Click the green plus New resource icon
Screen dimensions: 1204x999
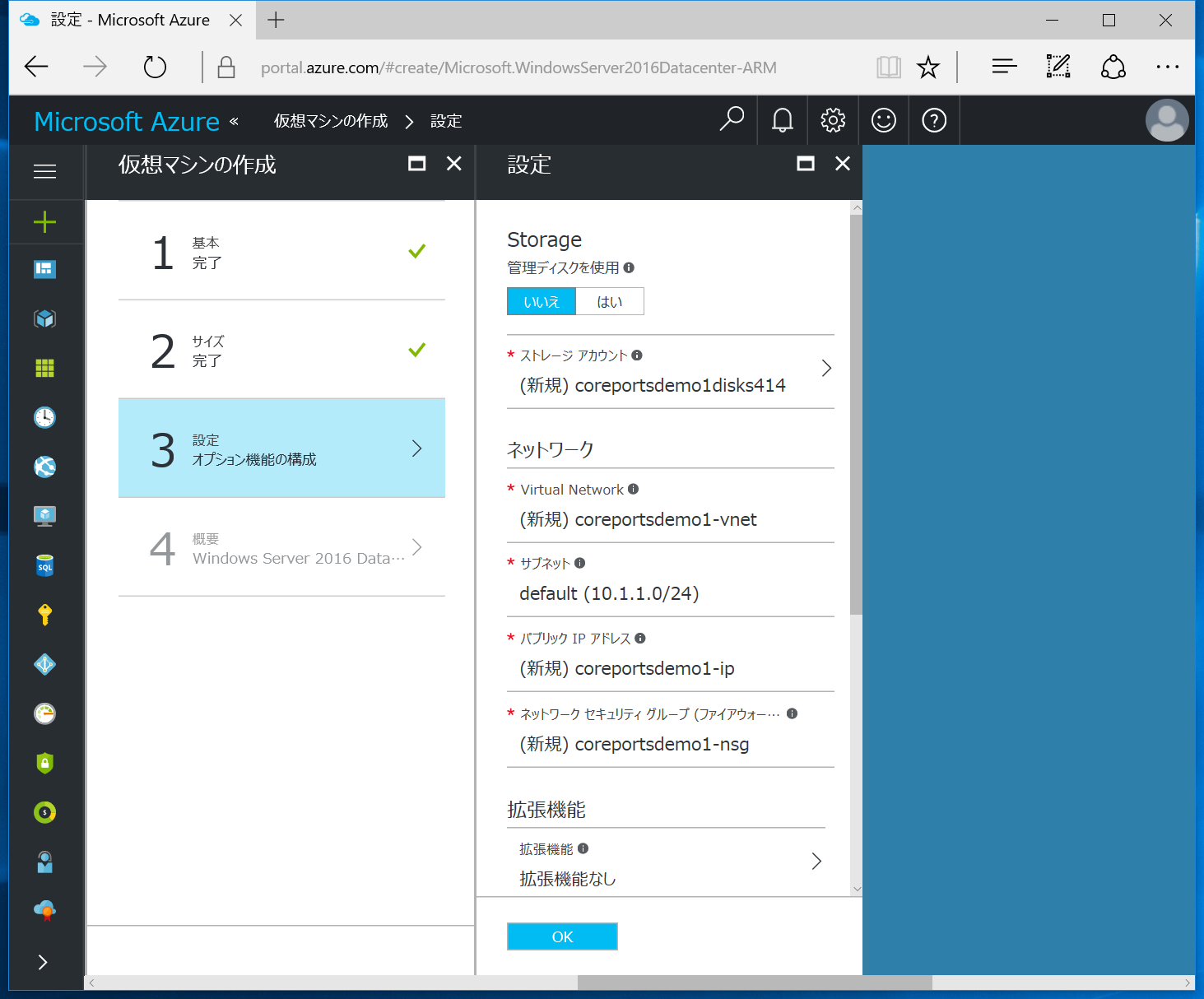(44, 221)
